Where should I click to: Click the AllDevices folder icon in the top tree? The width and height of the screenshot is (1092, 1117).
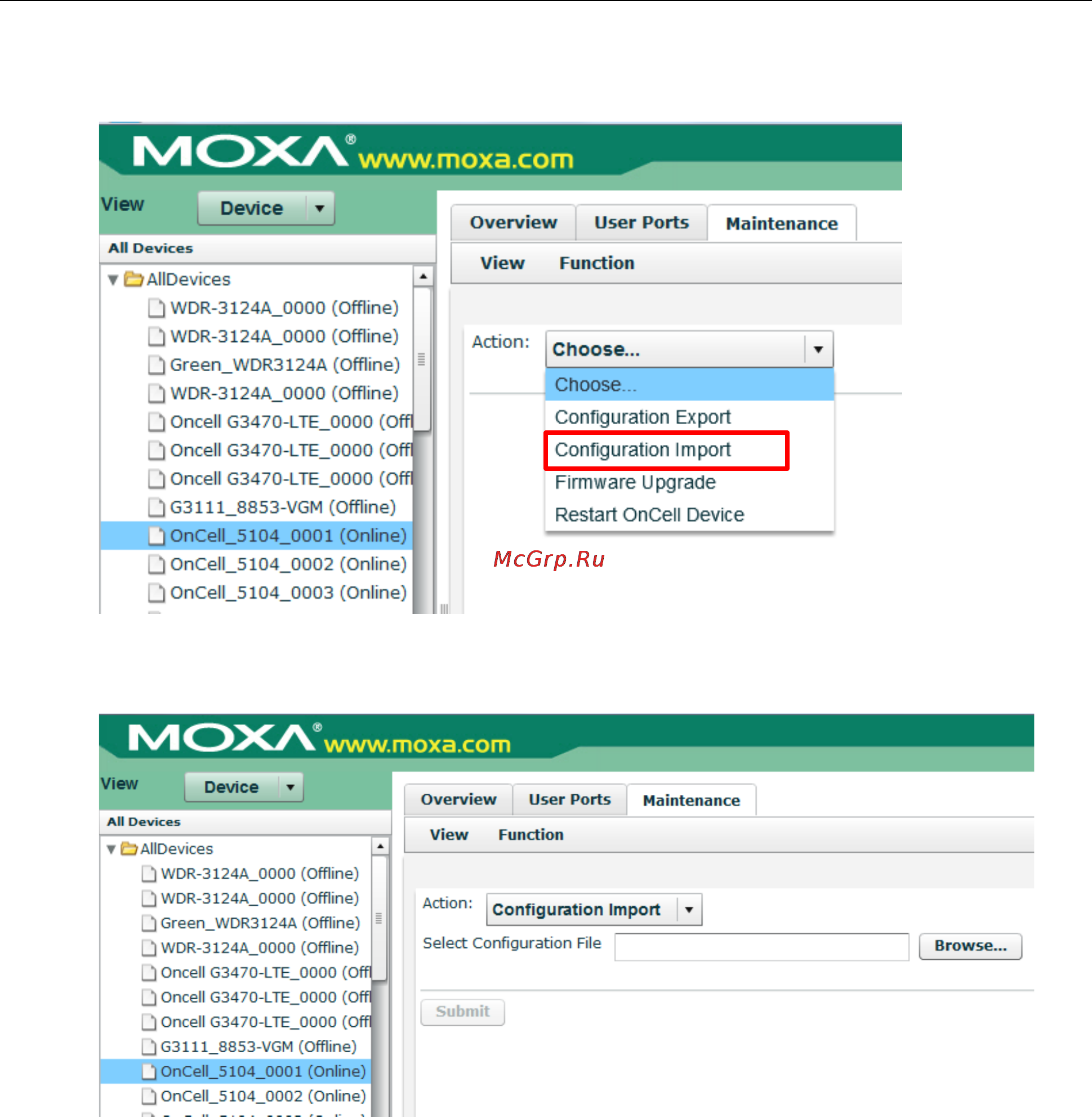pyautogui.click(x=133, y=279)
